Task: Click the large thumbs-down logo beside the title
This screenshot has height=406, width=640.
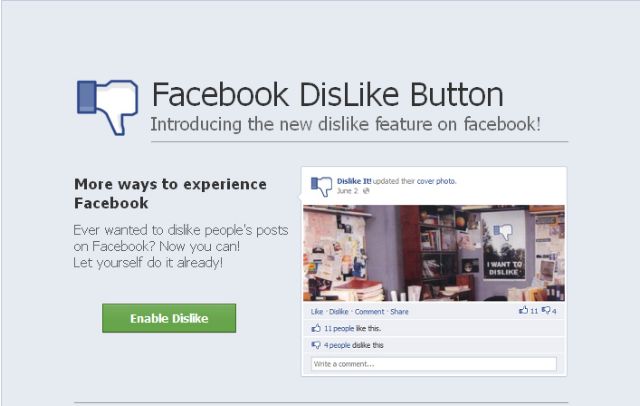Action: click(107, 107)
